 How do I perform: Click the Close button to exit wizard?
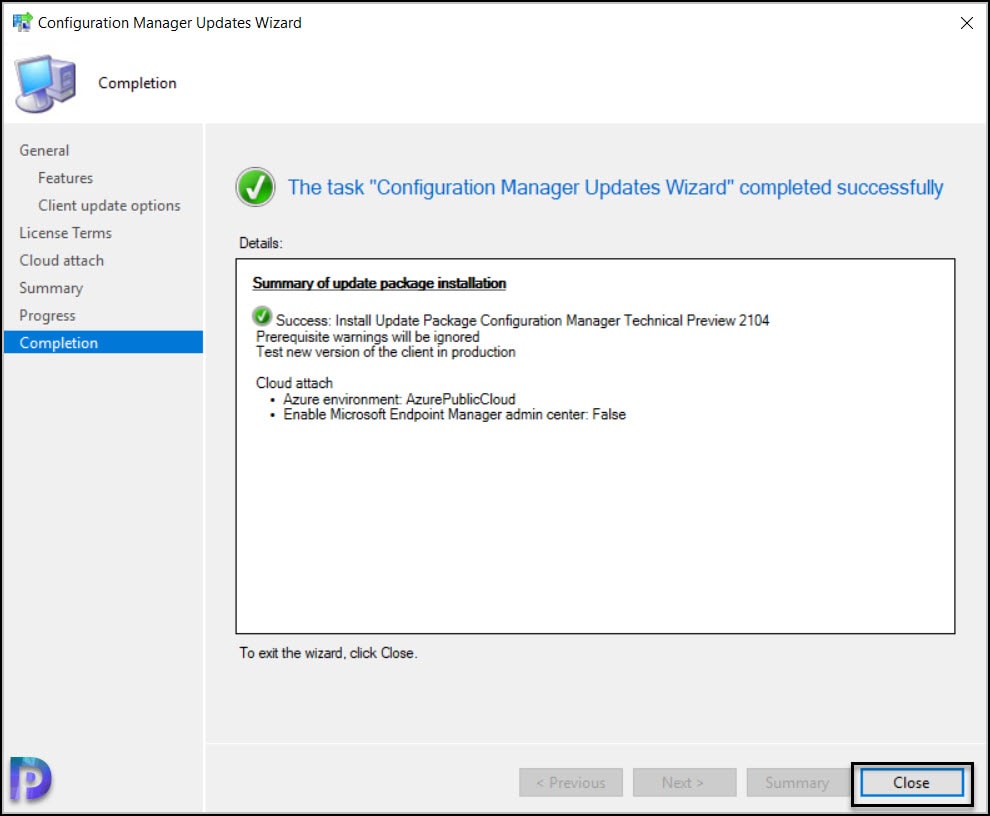(912, 783)
